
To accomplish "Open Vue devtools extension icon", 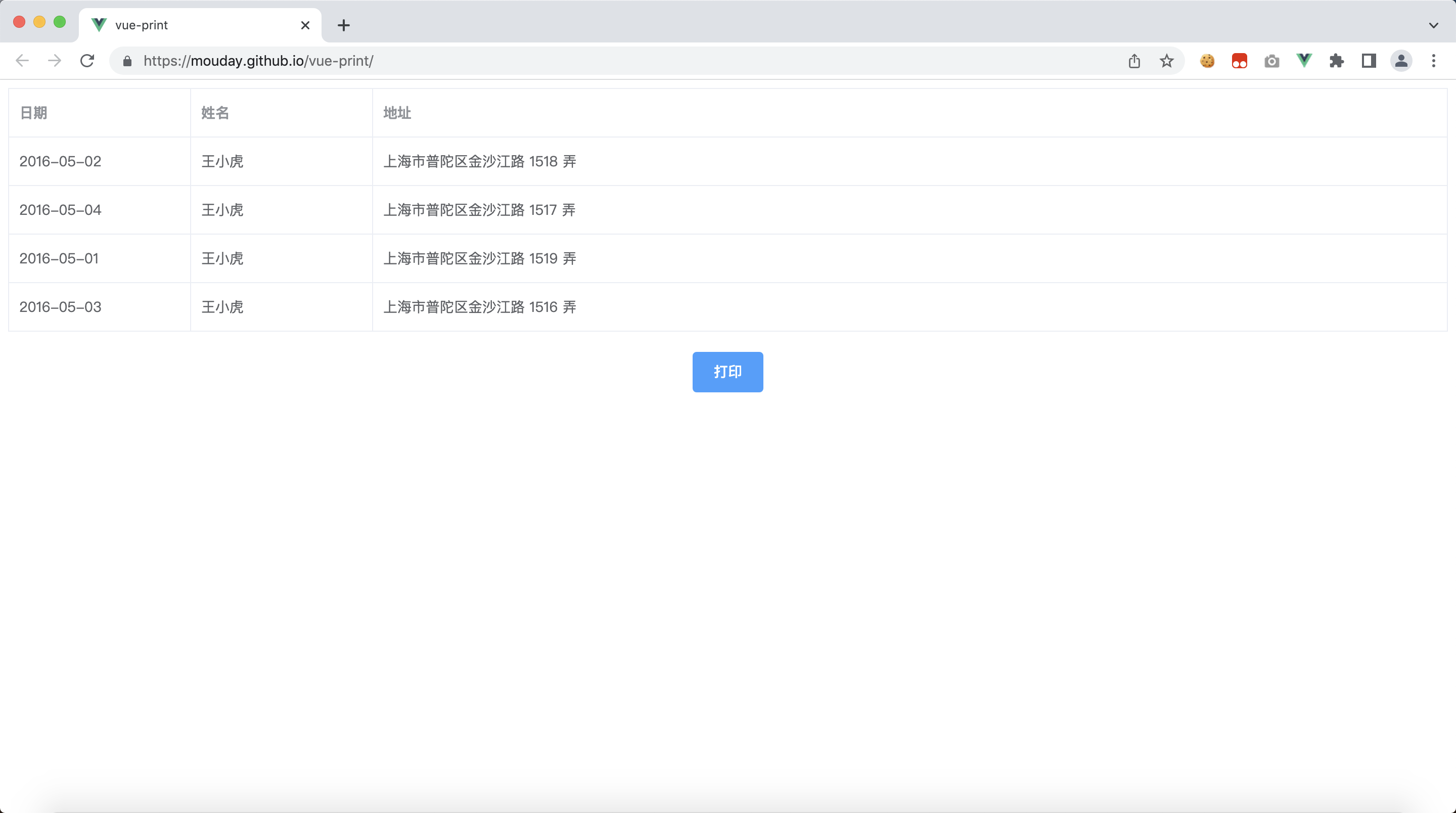I will tap(1304, 61).
